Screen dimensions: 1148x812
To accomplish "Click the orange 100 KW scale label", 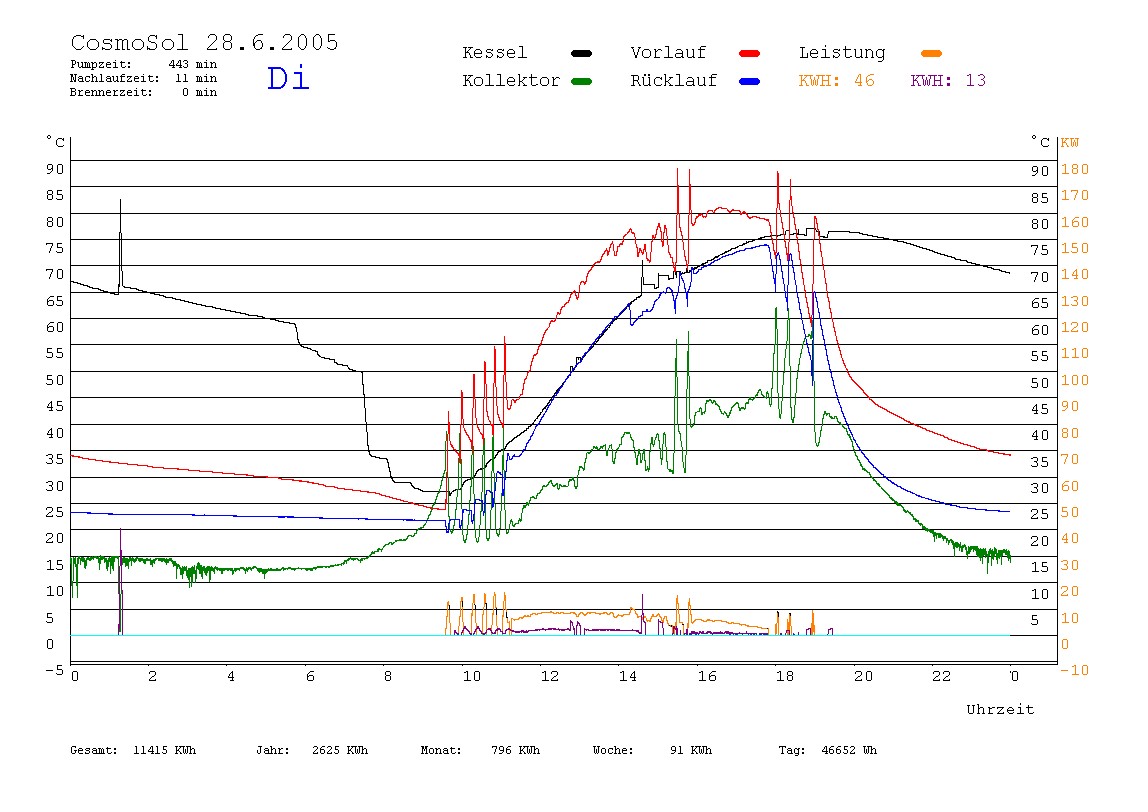I will [1075, 380].
